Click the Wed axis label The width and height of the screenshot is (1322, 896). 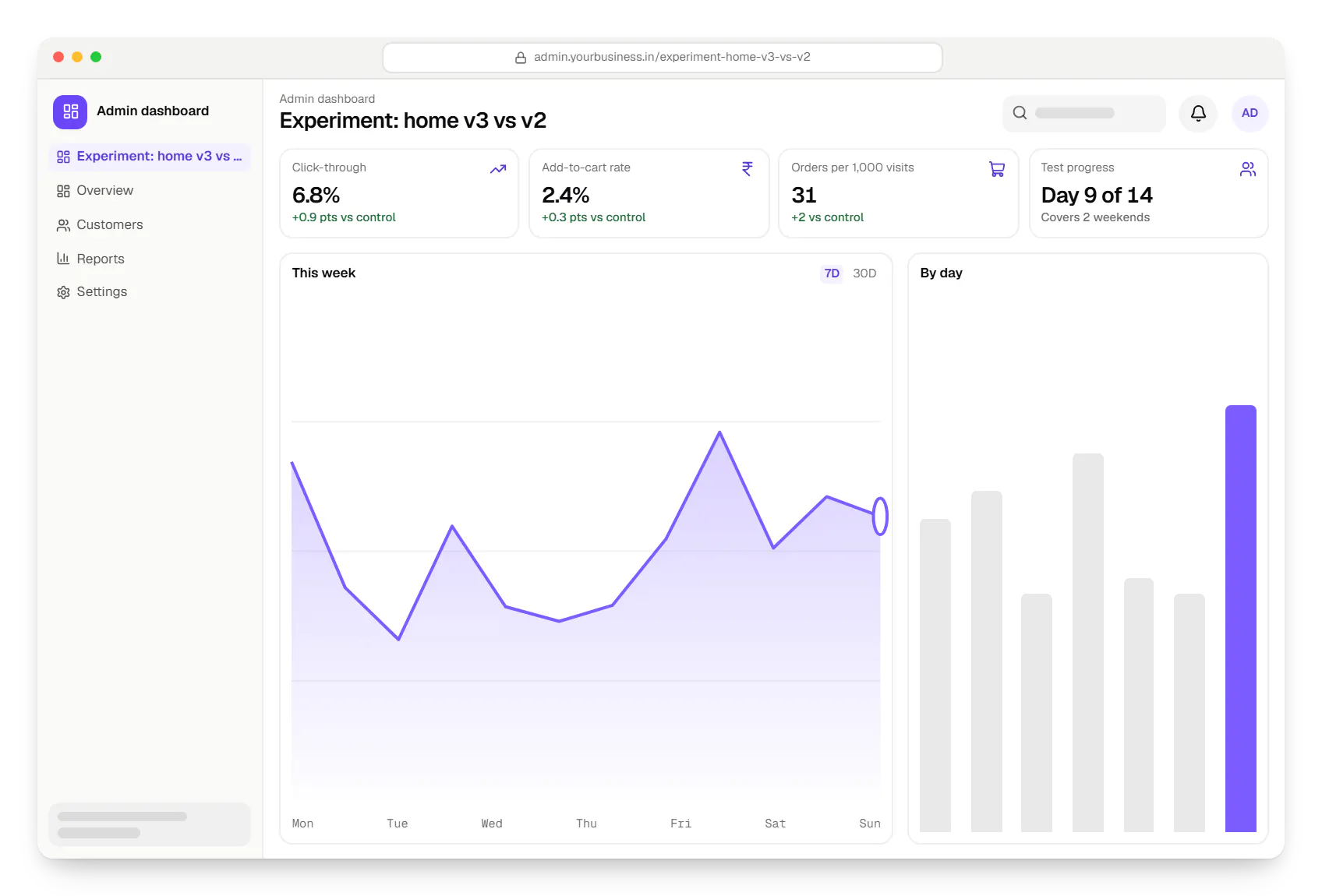click(492, 824)
